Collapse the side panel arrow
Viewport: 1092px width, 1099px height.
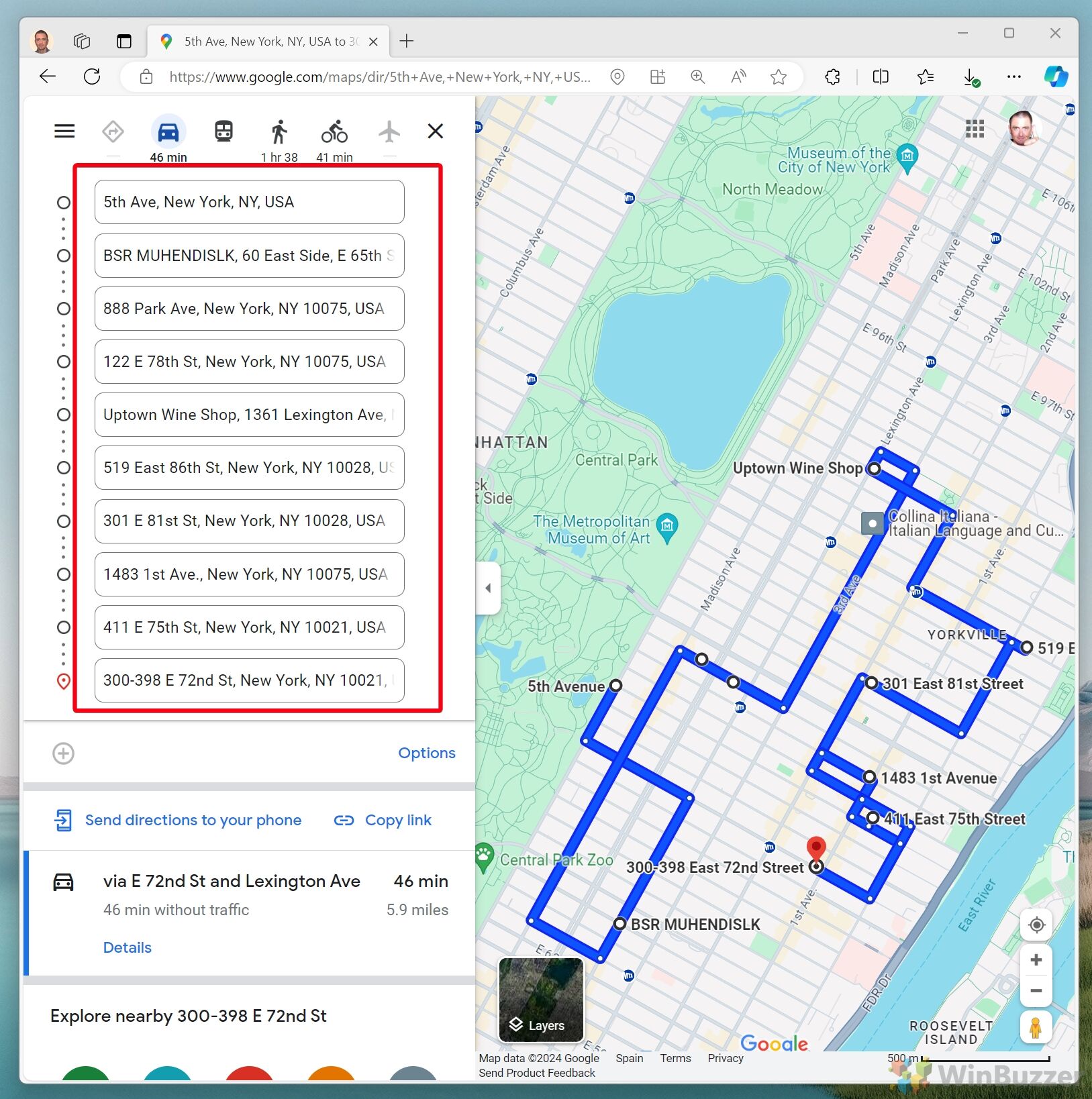point(488,588)
